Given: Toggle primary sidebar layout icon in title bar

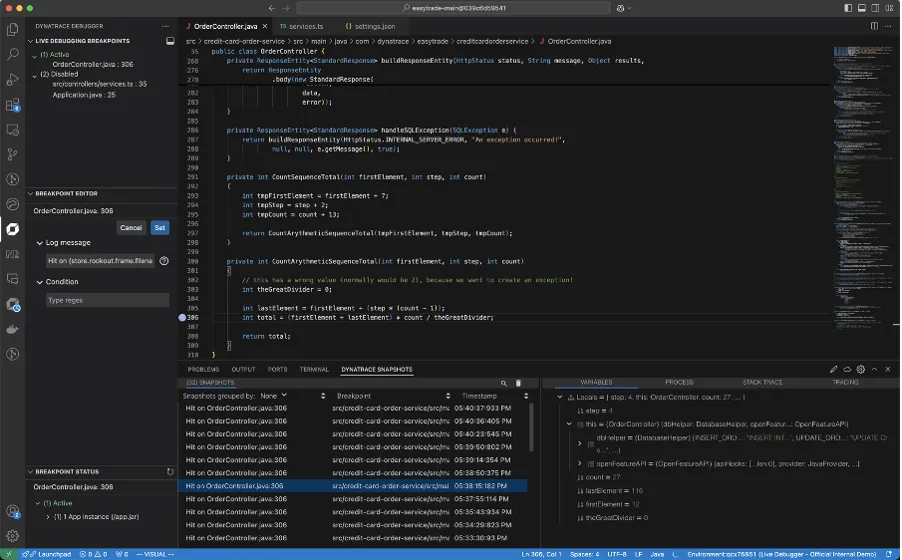Looking at the screenshot, I should point(848,8).
